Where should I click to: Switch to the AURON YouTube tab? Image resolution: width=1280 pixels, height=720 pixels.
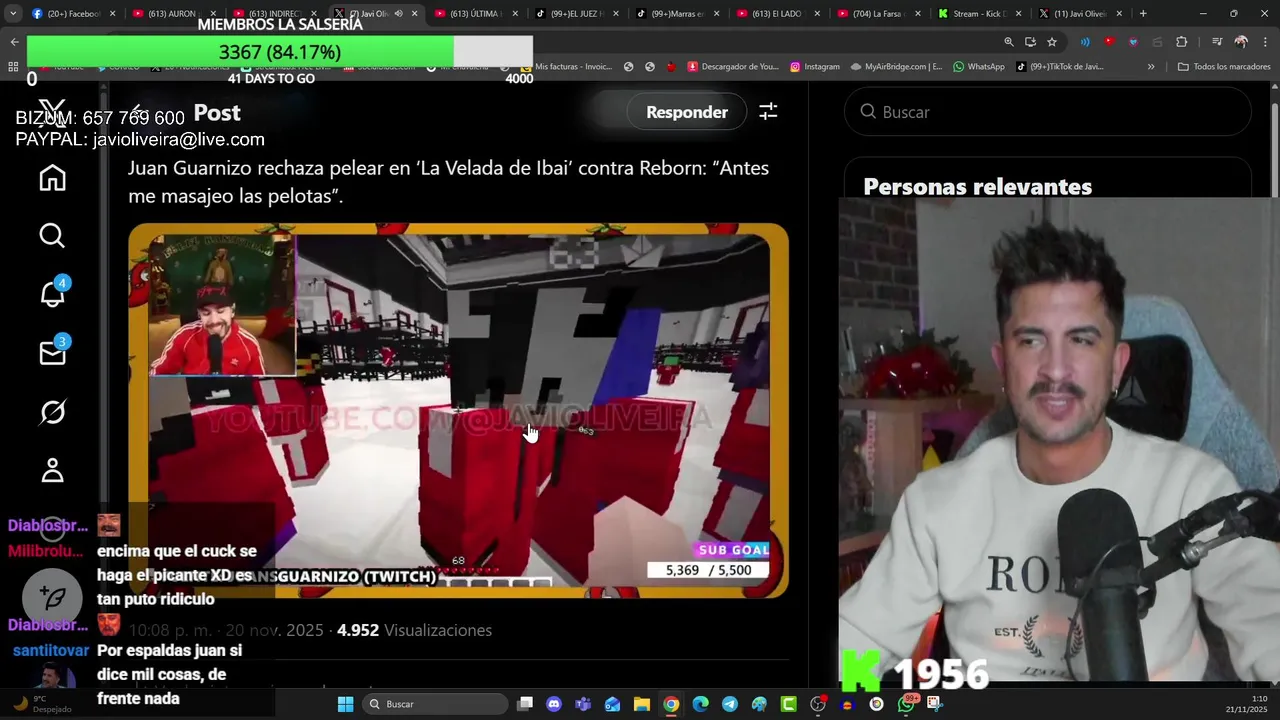click(x=172, y=14)
